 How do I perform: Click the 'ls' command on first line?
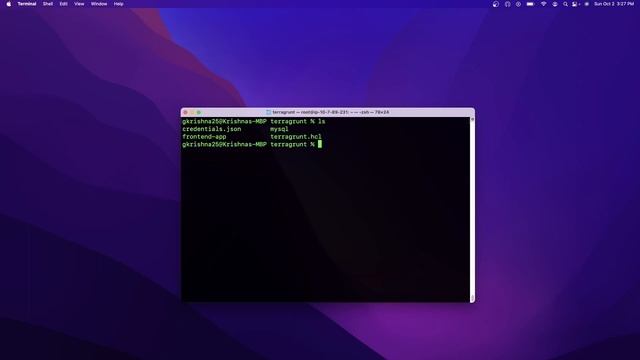[x=322, y=122]
